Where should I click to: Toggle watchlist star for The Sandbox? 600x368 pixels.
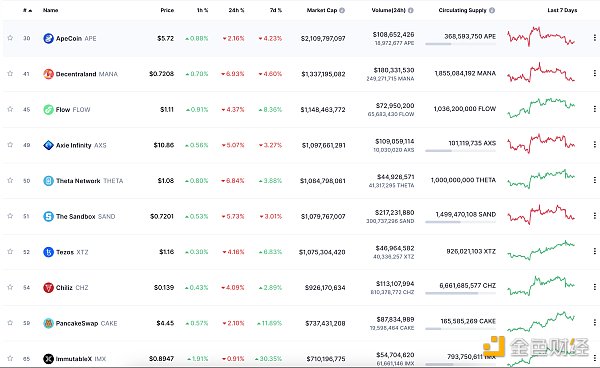pos(10,216)
